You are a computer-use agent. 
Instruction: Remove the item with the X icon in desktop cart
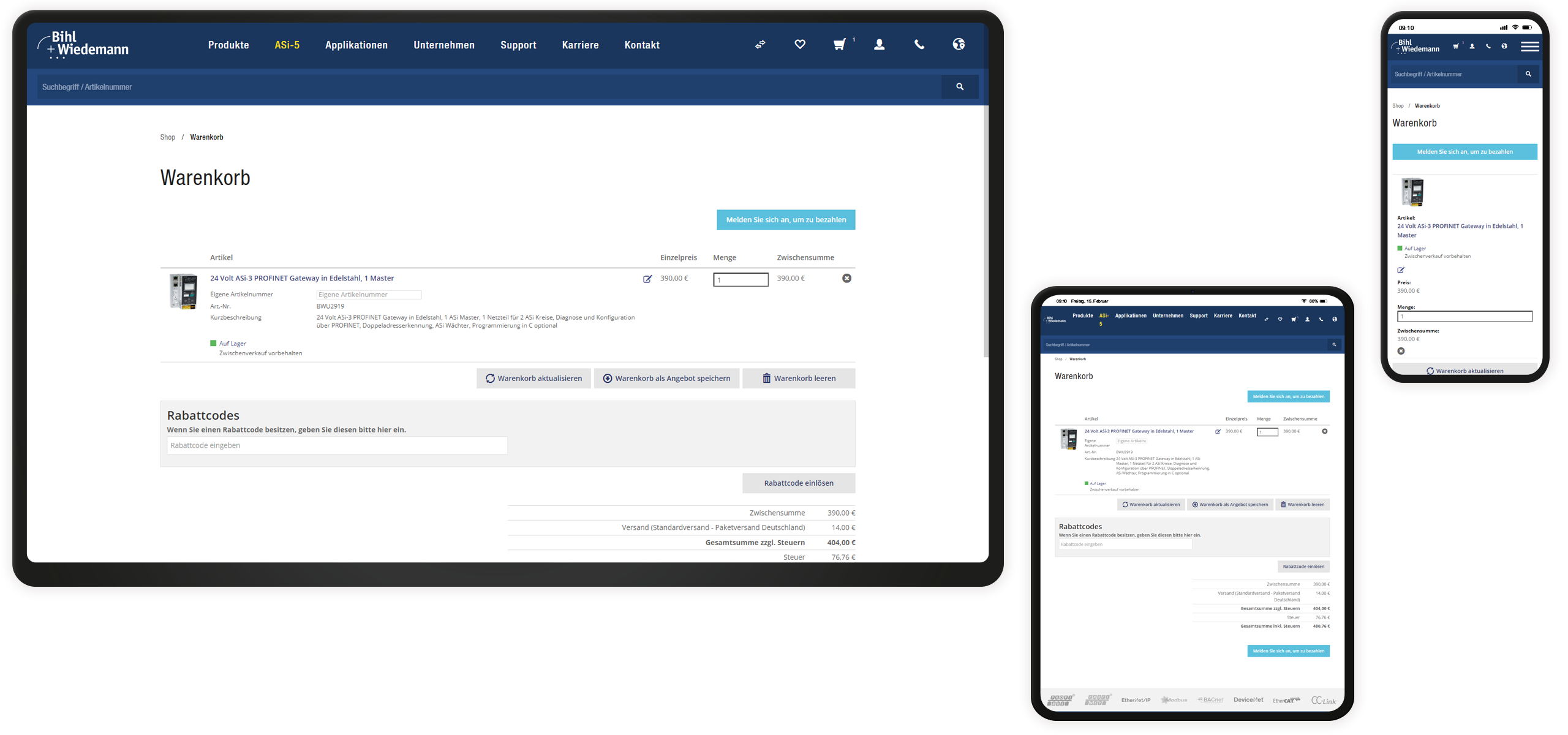(846, 279)
